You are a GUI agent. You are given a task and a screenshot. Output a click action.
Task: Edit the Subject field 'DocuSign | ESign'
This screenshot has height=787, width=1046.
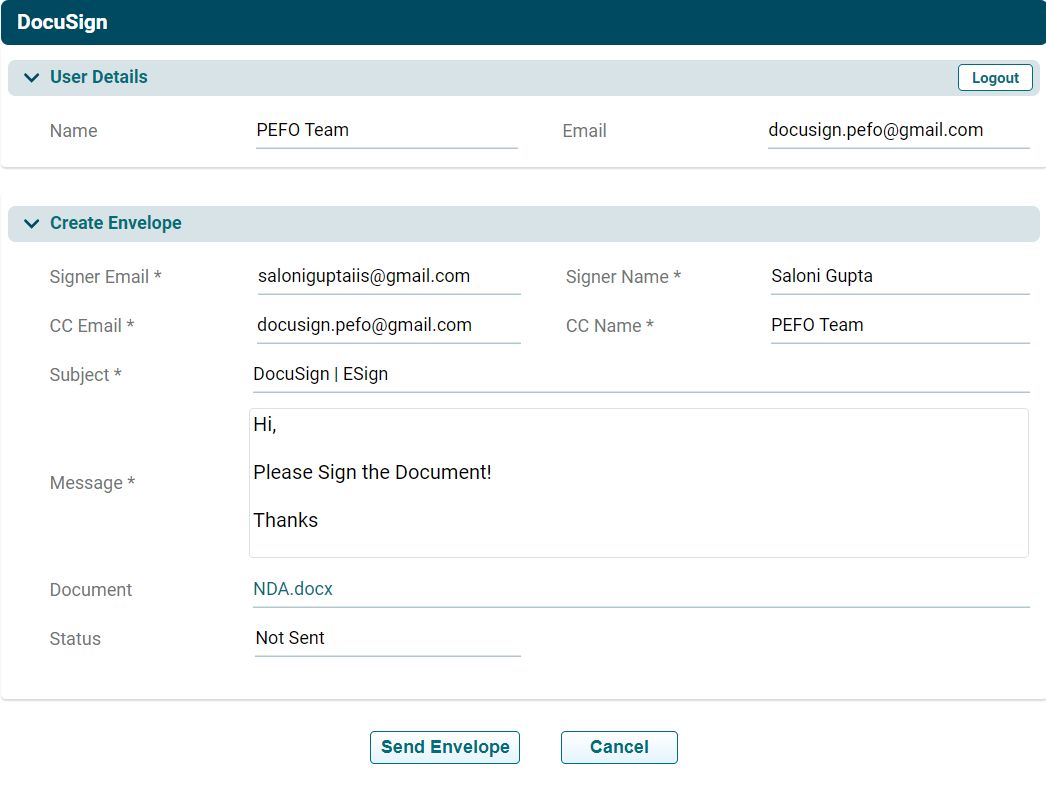pyautogui.click(x=640, y=375)
